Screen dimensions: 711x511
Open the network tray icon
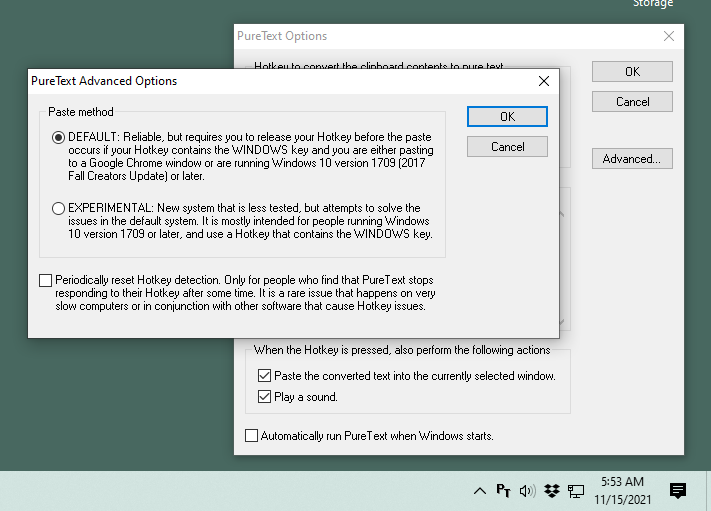[x=576, y=491]
